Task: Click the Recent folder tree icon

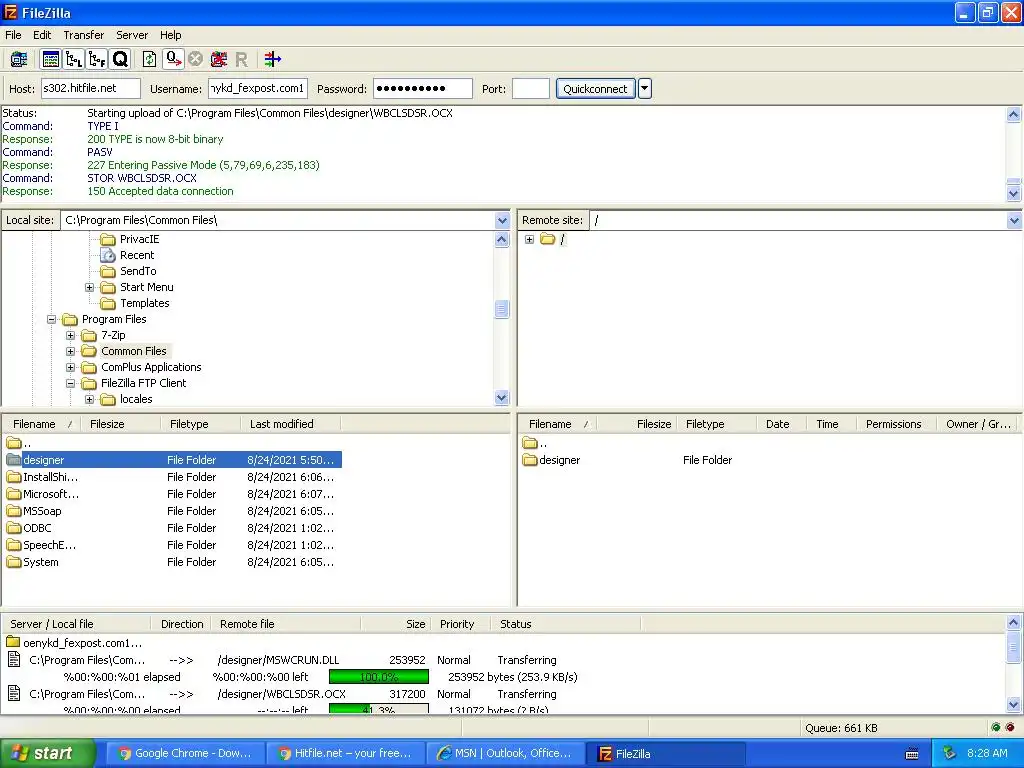Action: [108, 255]
